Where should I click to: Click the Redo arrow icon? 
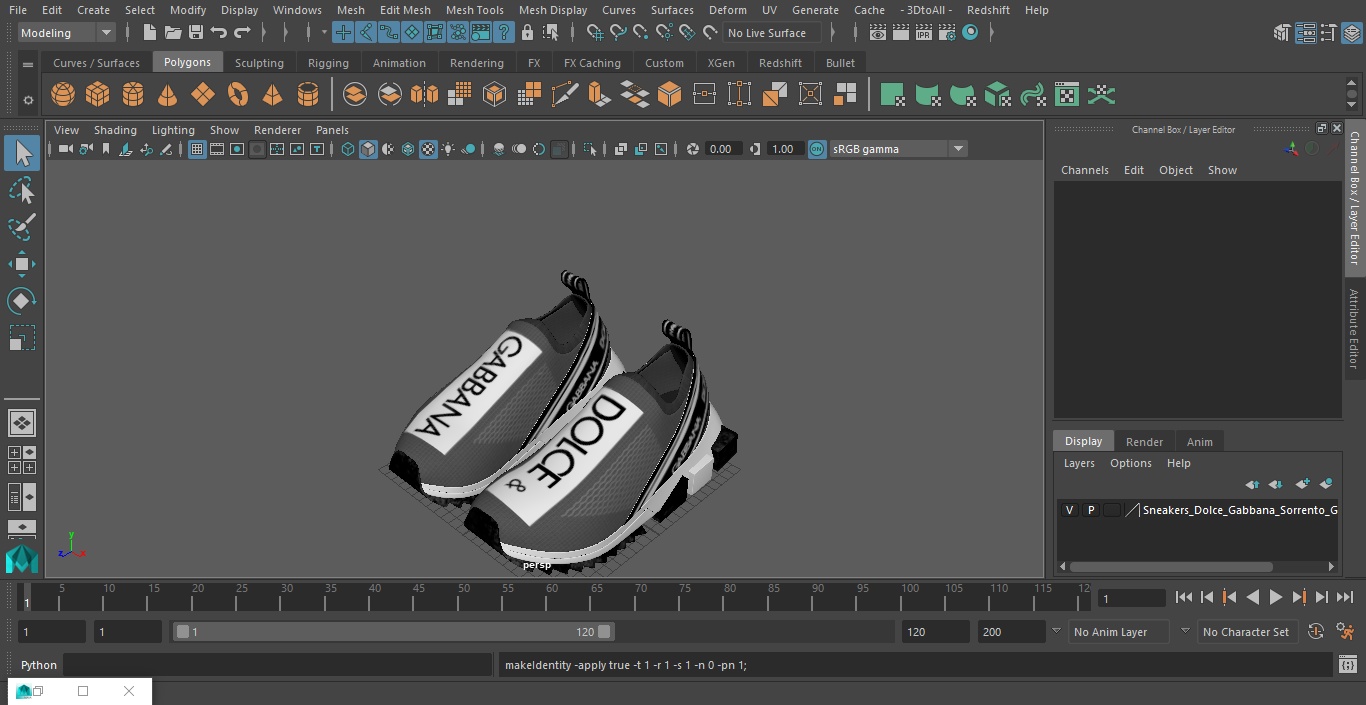point(242,33)
